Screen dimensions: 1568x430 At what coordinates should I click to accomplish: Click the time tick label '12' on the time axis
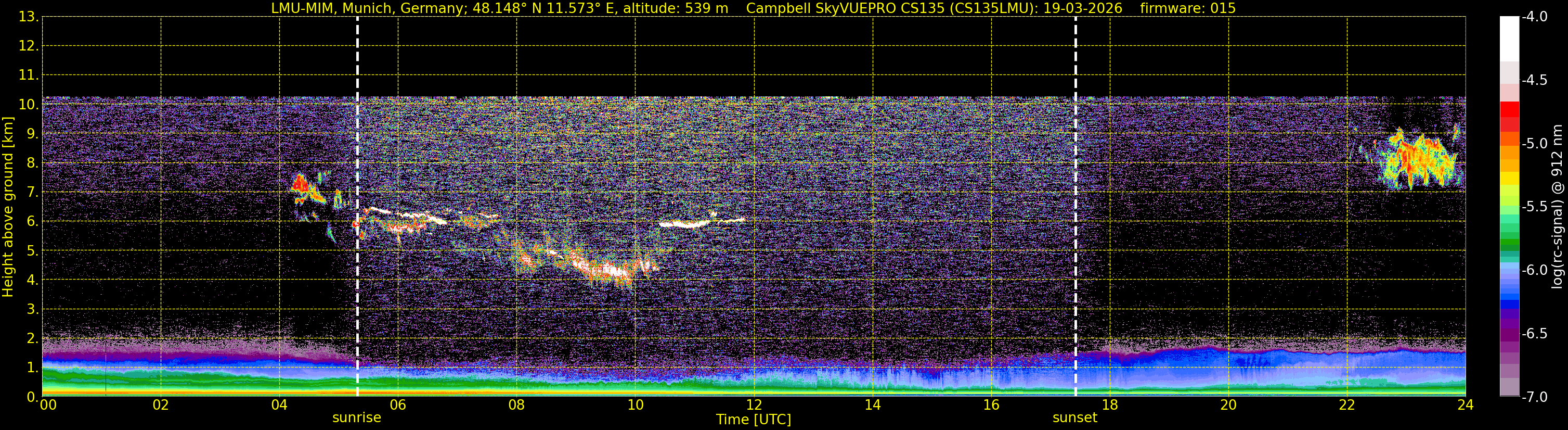(754, 405)
